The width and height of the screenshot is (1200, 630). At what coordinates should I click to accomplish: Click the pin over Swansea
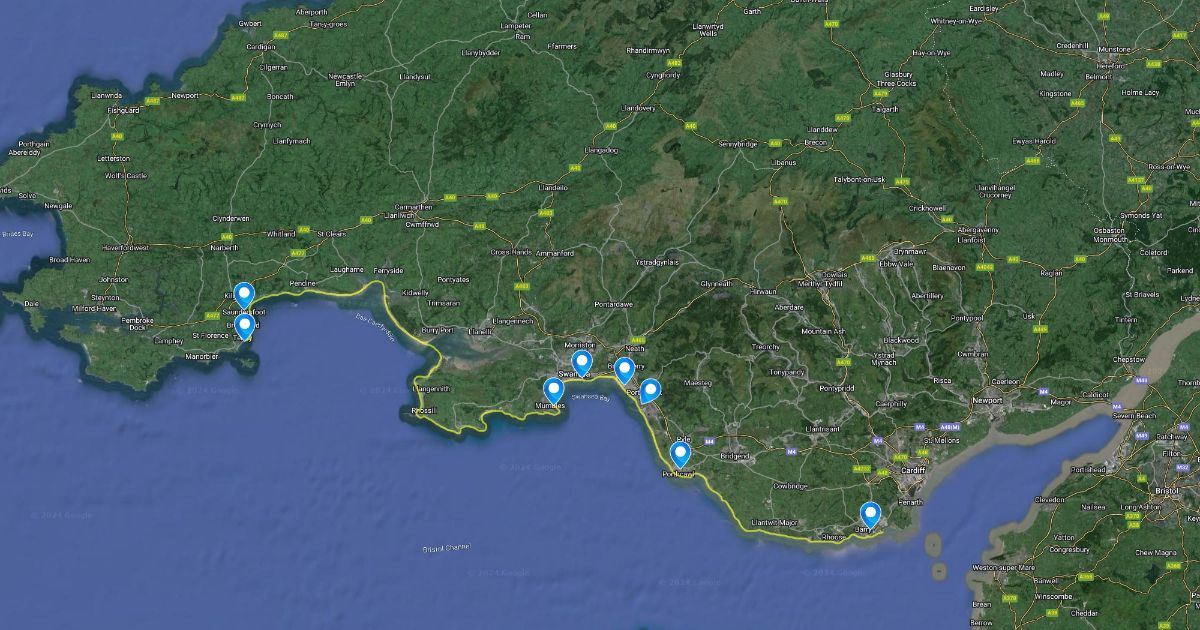point(581,362)
